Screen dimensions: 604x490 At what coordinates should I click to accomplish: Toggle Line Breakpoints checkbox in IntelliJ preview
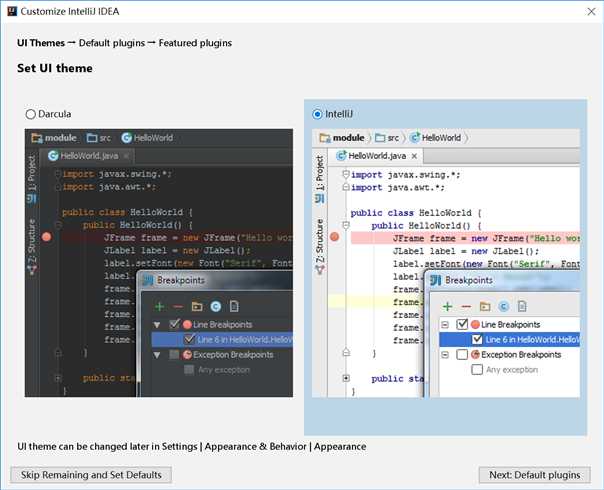coord(462,324)
